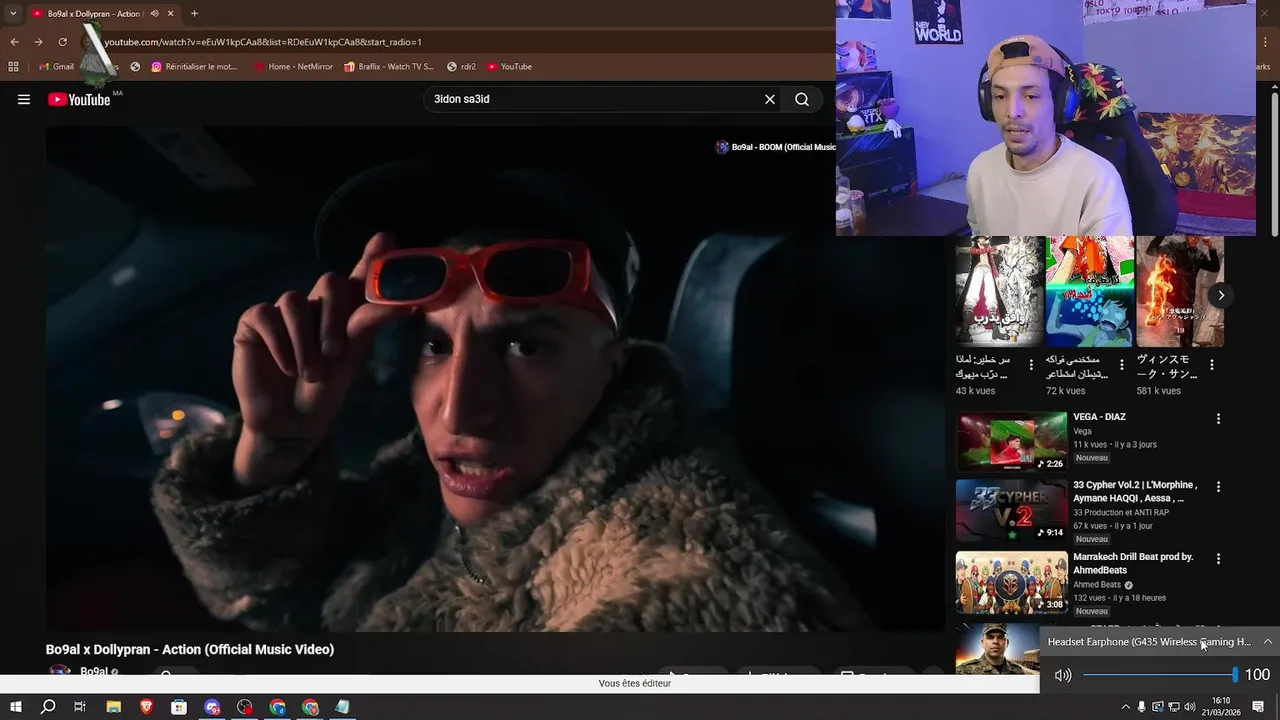Show hidden system tray icons
The height and width of the screenshot is (720, 1280).
click(x=1125, y=707)
